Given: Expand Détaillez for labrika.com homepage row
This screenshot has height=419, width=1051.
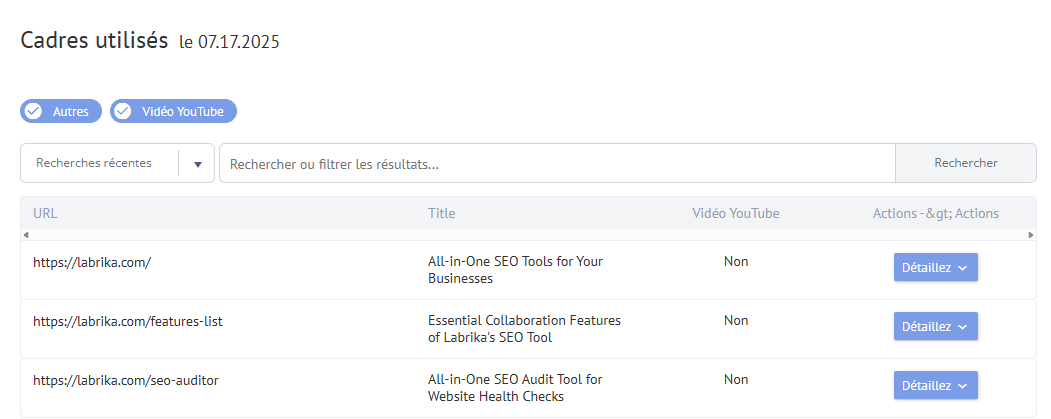Looking at the screenshot, I should (936, 267).
